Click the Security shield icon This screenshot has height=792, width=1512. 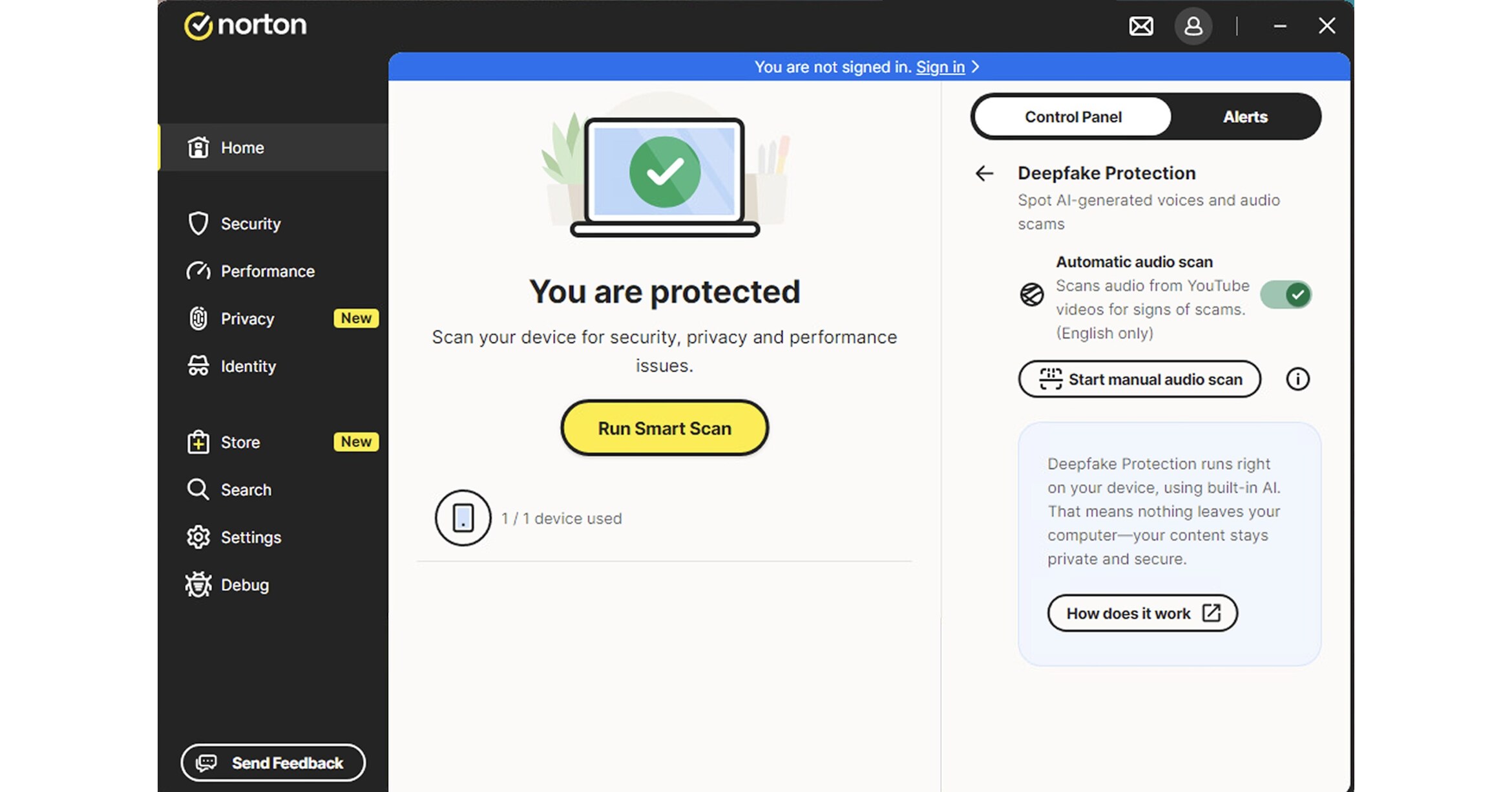[198, 224]
